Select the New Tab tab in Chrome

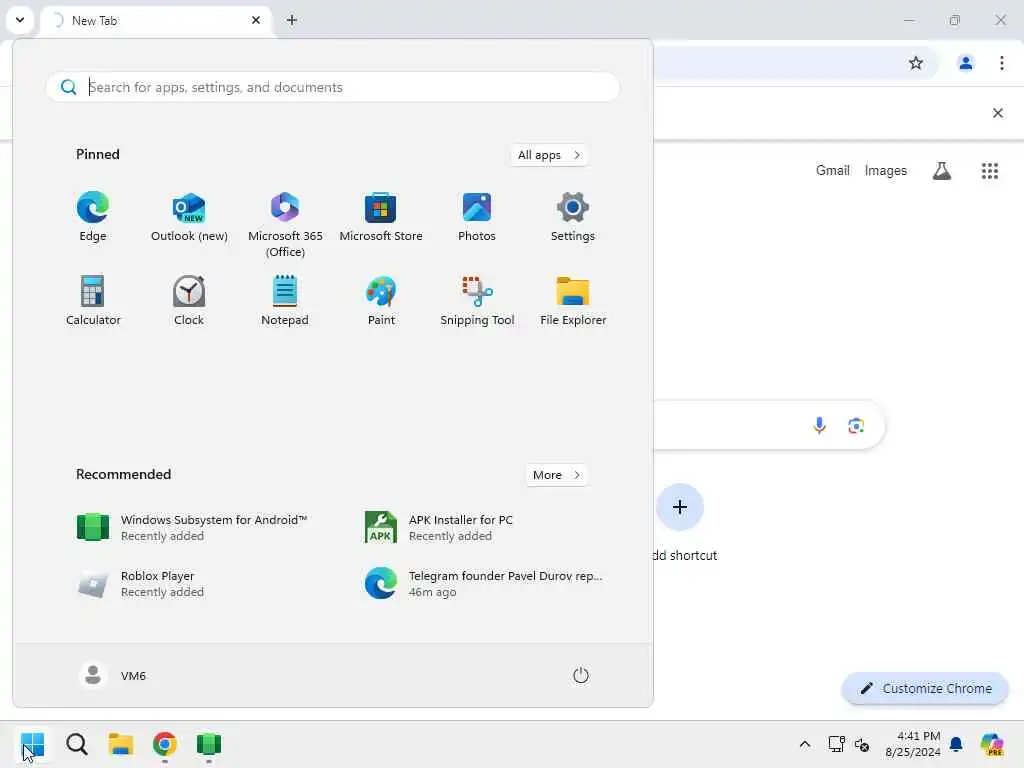(157, 20)
